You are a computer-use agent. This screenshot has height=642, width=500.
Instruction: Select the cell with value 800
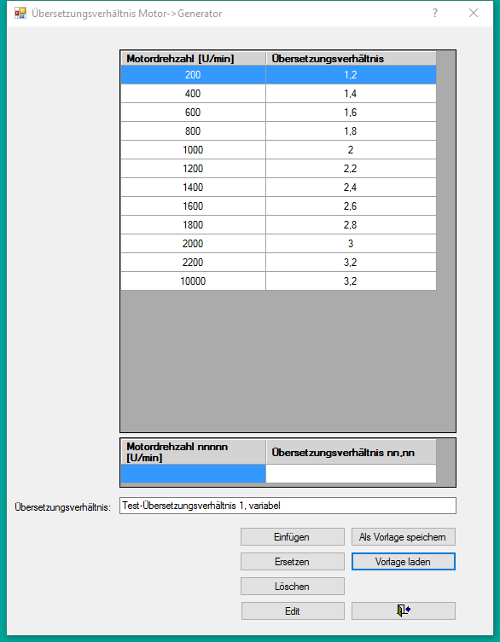(193, 131)
